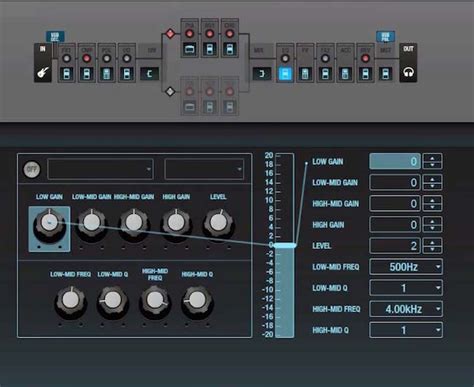Image resolution: width=474 pixels, height=387 pixels.
Task: Click the OUT headphones output block
Action: (x=408, y=63)
